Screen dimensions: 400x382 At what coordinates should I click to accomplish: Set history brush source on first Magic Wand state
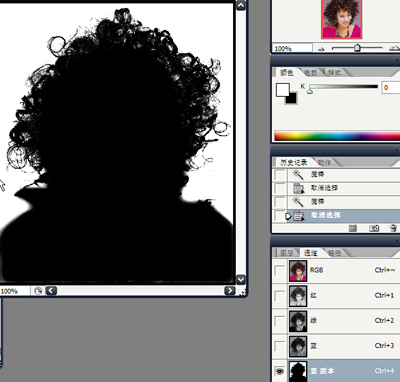280,174
